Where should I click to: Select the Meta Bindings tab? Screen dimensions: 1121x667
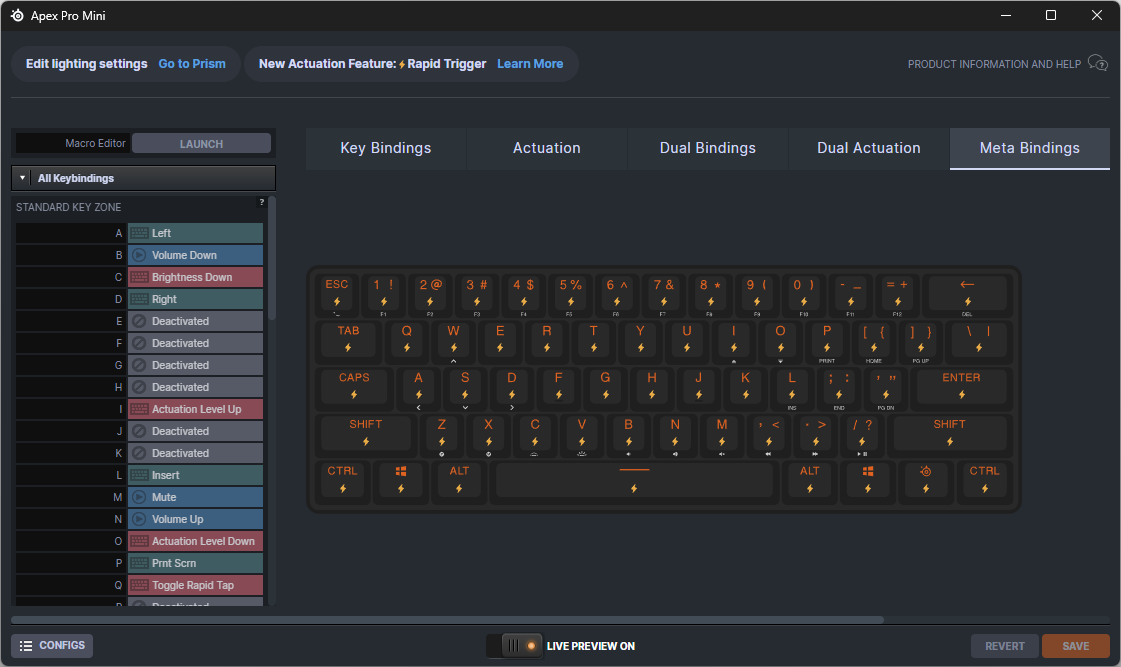click(1029, 148)
